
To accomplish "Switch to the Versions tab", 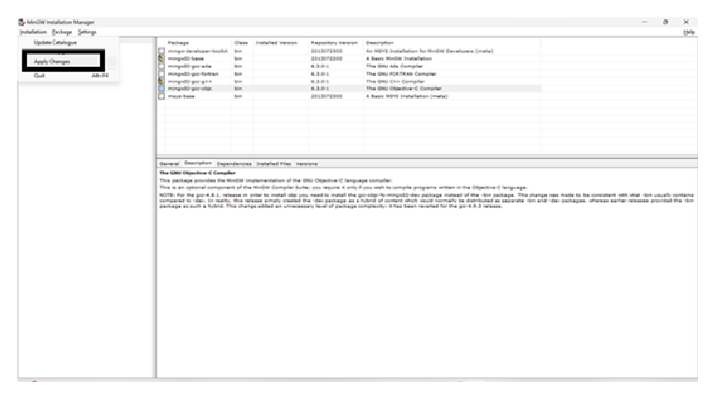I will (307, 164).
